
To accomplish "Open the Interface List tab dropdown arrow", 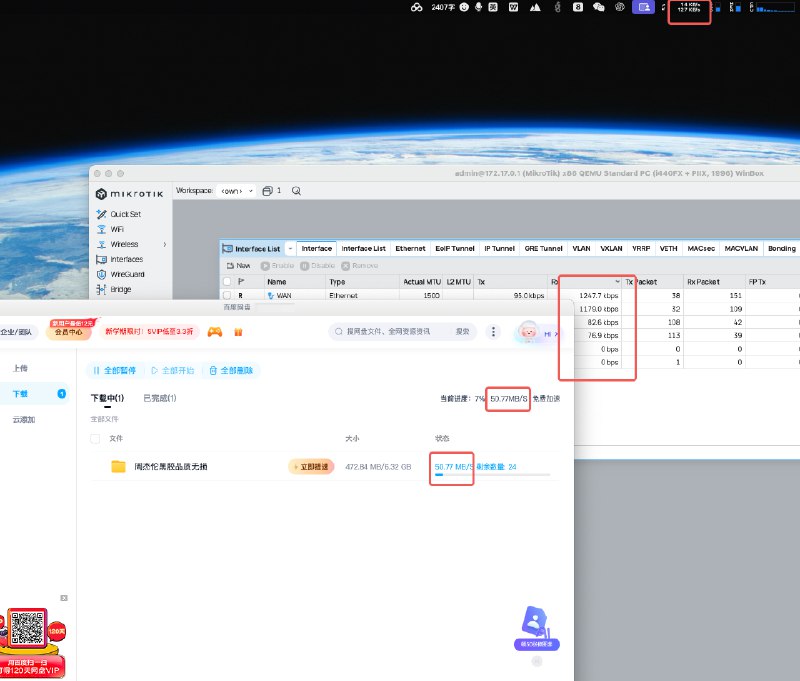I will pos(291,248).
